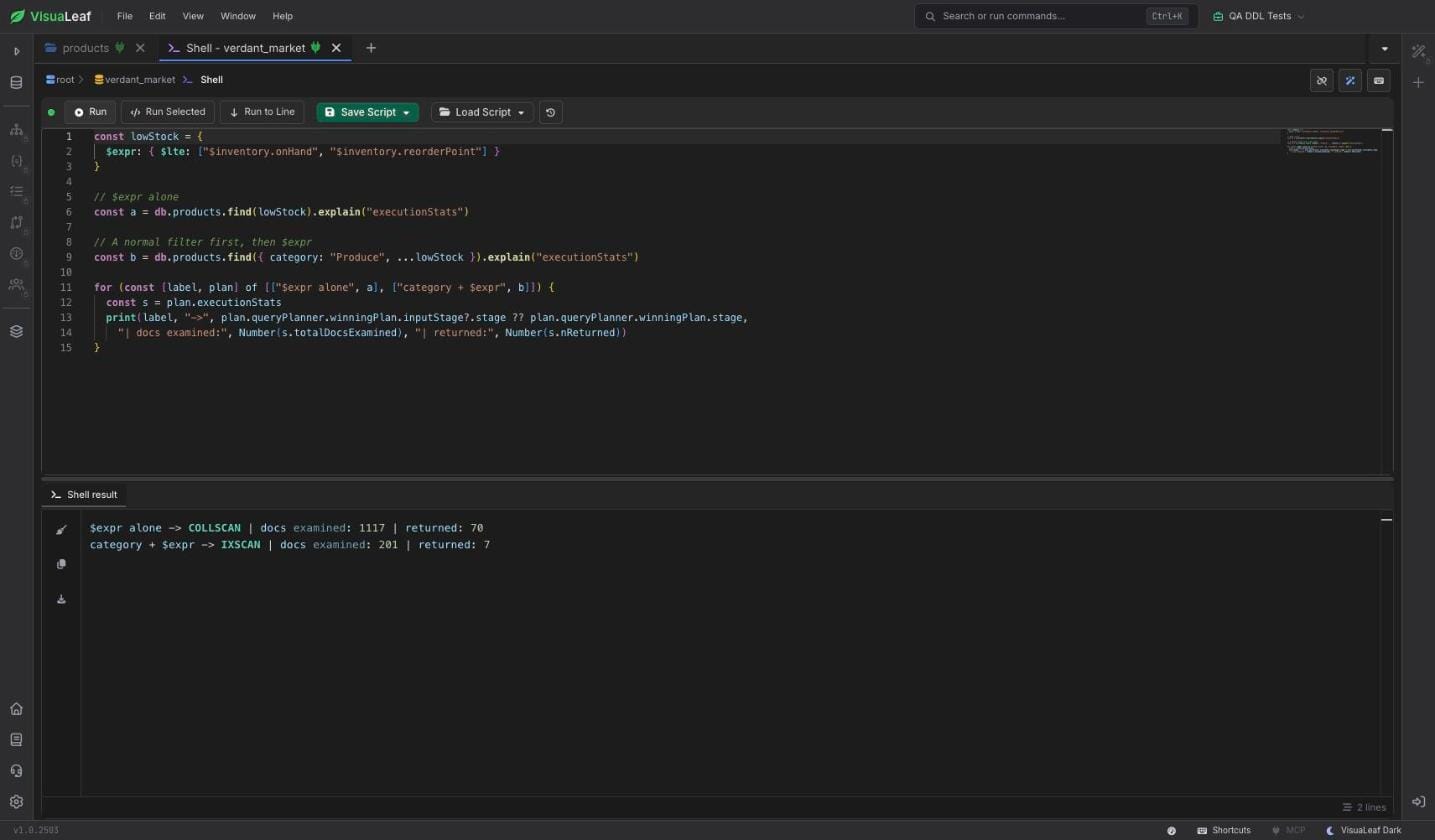Click the plus icon on right edge panel
The image size is (1435, 840).
[1418, 83]
